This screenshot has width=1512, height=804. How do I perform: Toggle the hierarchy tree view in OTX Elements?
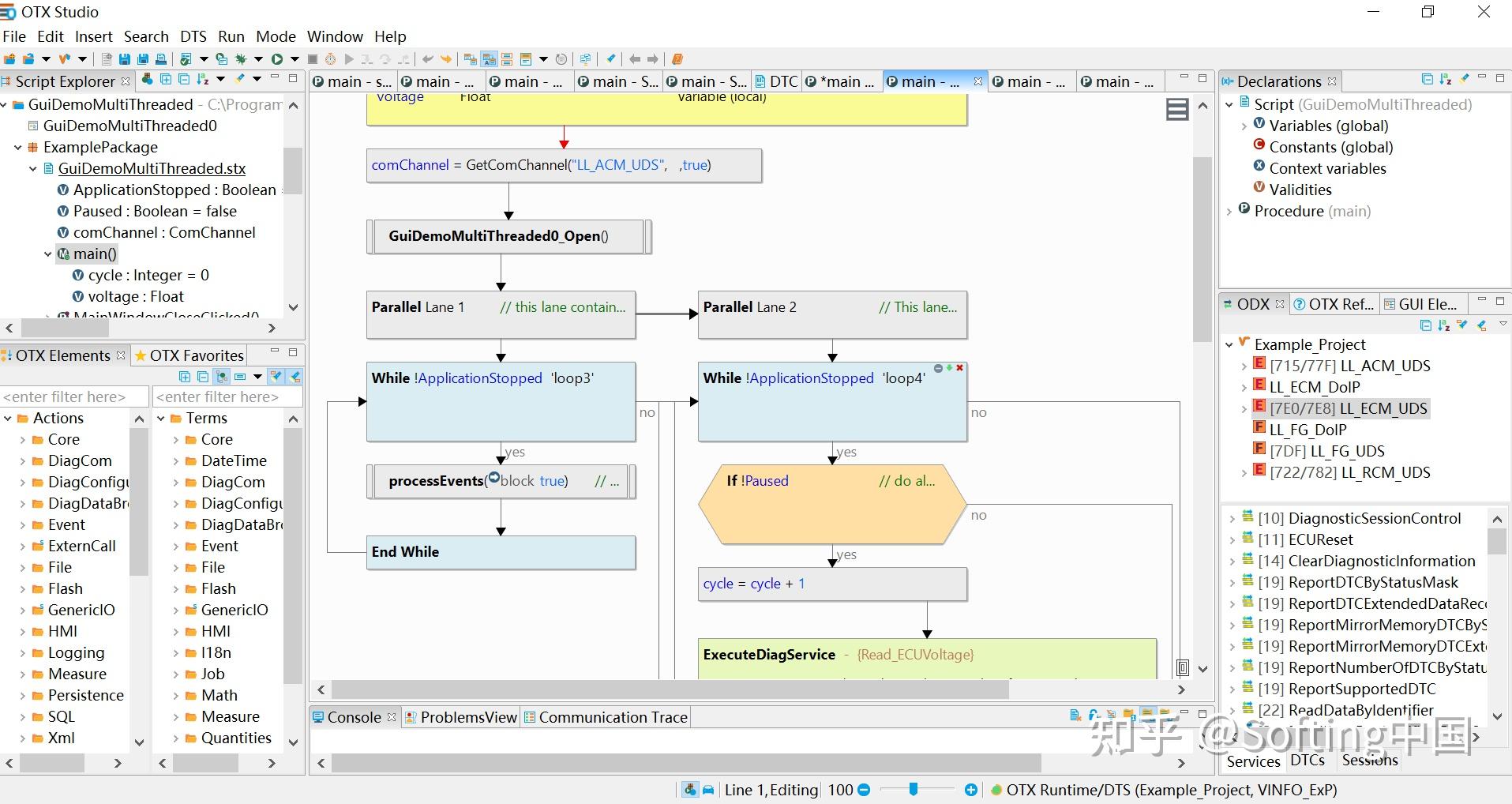[x=222, y=377]
